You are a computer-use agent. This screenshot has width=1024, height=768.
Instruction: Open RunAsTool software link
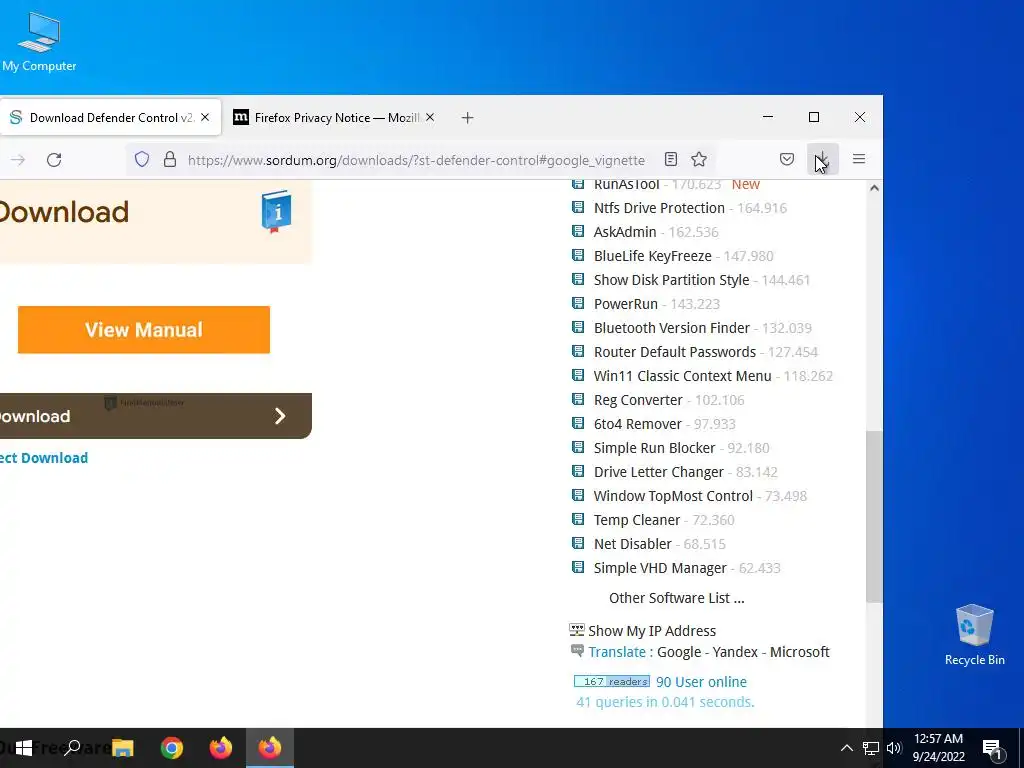click(626, 185)
